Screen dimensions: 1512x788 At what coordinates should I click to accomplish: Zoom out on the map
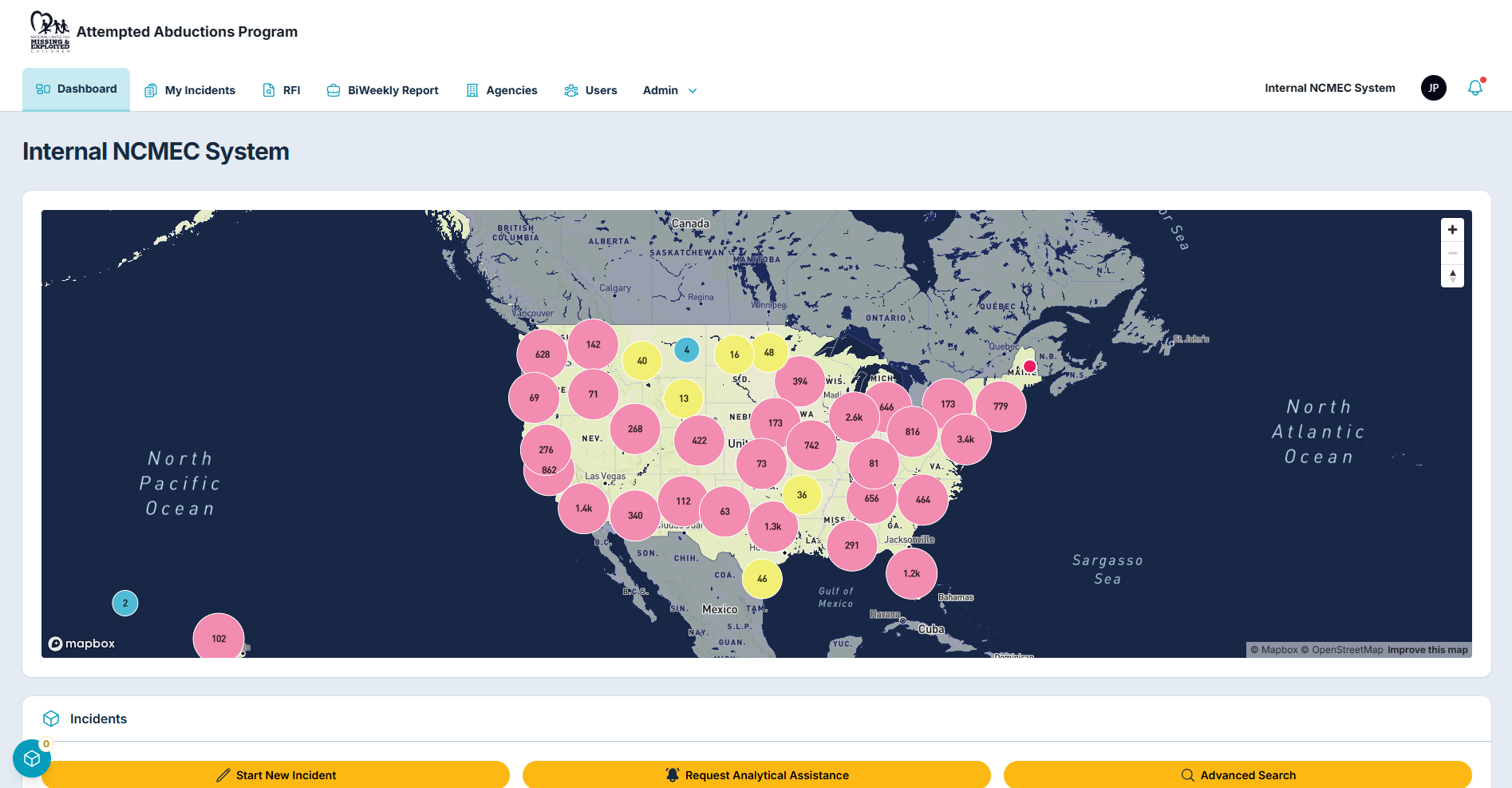(1452, 253)
